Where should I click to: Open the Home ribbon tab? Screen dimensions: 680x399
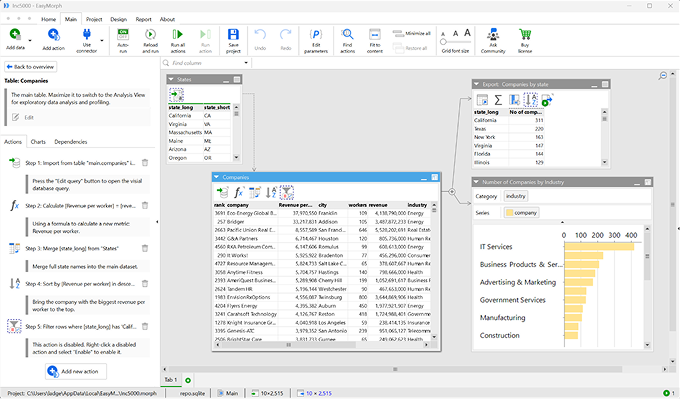(49, 19)
